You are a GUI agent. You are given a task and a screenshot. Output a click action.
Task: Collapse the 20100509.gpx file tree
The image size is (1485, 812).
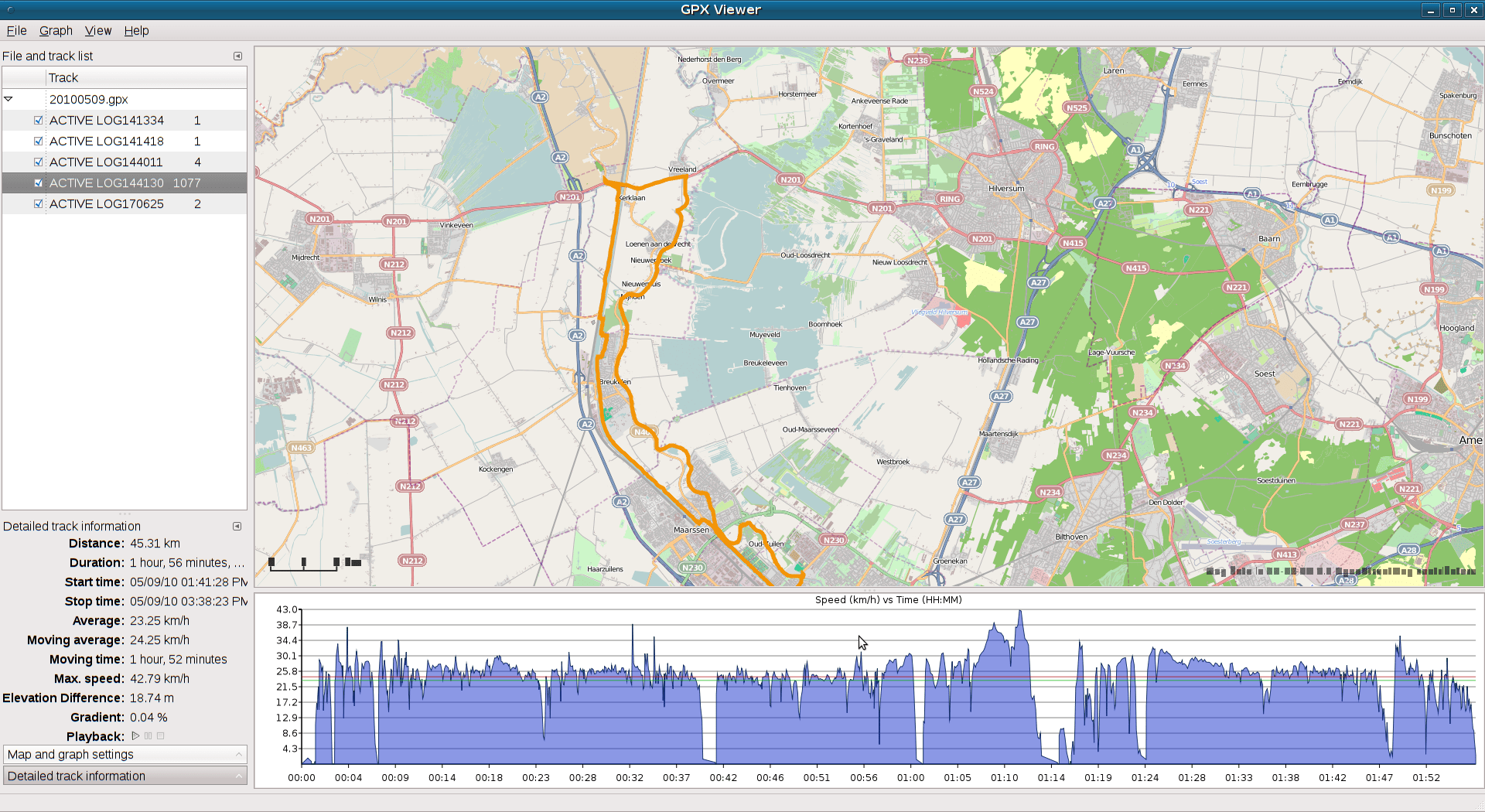[x=9, y=99]
